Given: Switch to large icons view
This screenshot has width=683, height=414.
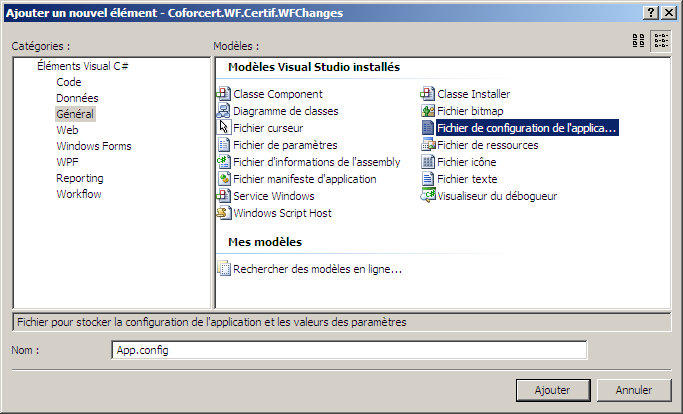Looking at the screenshot, I should coord(639,41).
